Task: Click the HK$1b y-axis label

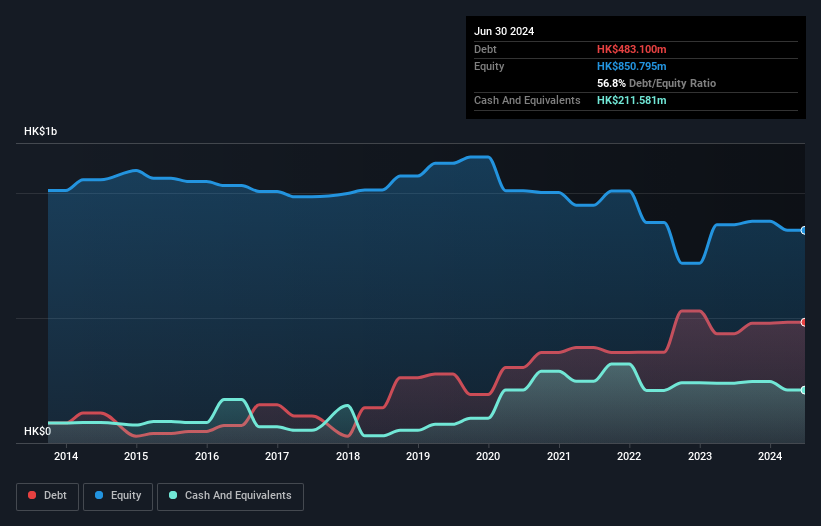Action: point(41,132)
